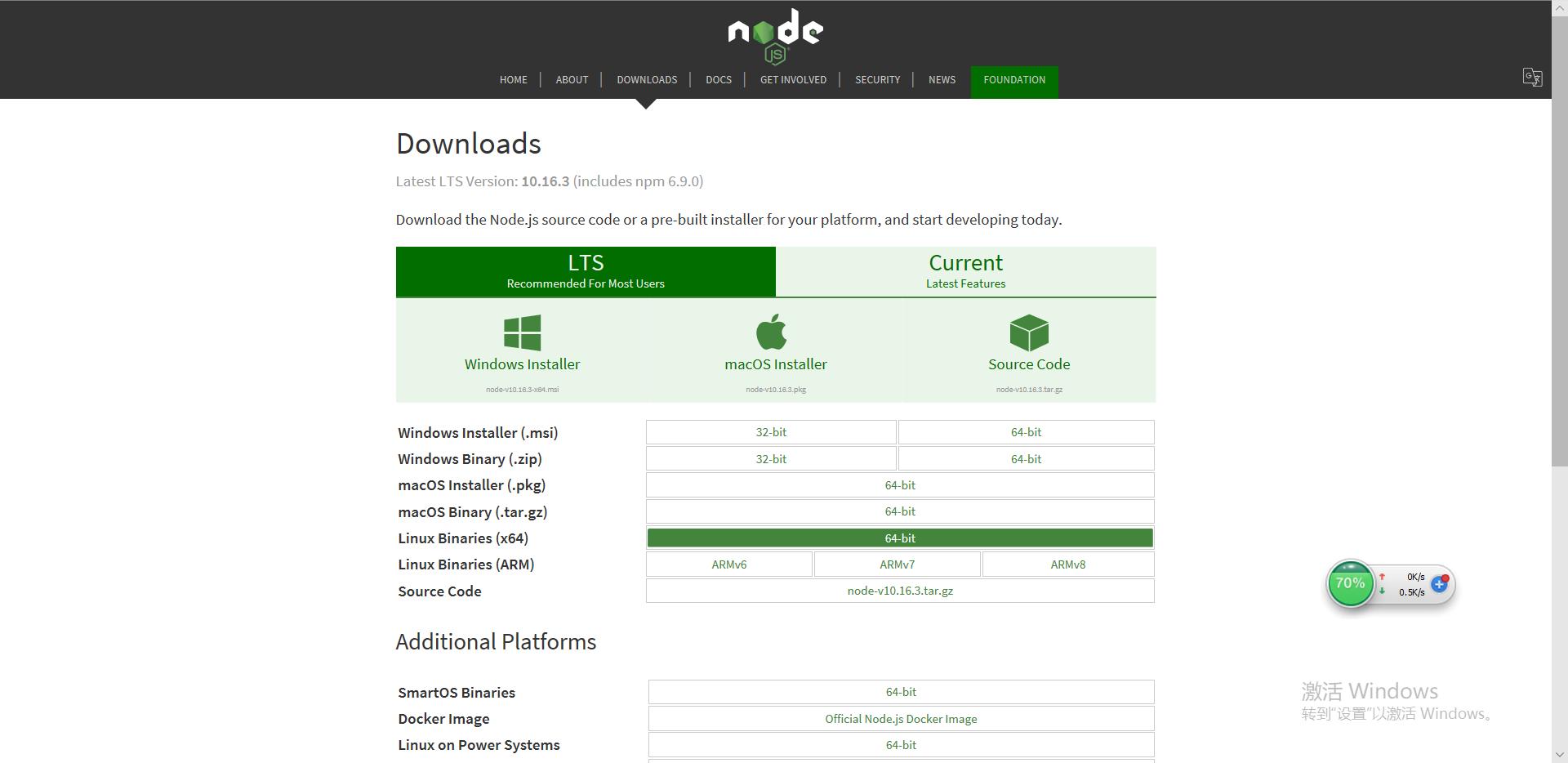Download Linux ARMv6 binaries
Screen dimensions: 1568x763
[x=729, y=564]
